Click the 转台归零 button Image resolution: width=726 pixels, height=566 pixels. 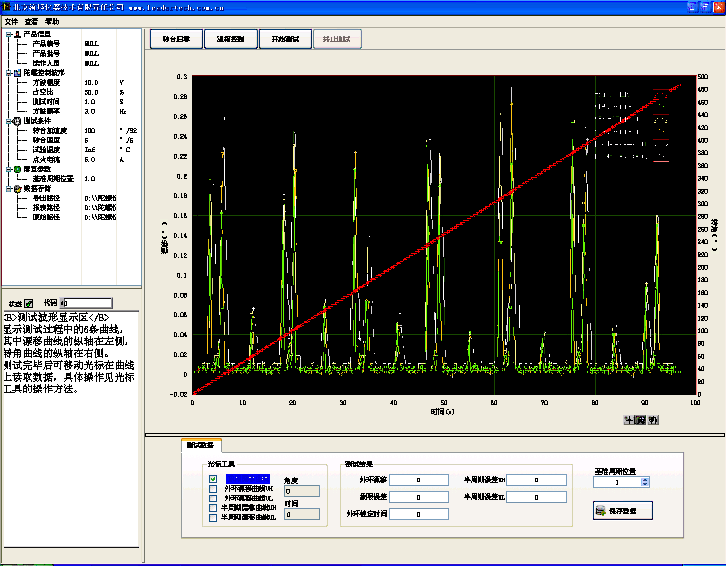coord(174,39)
